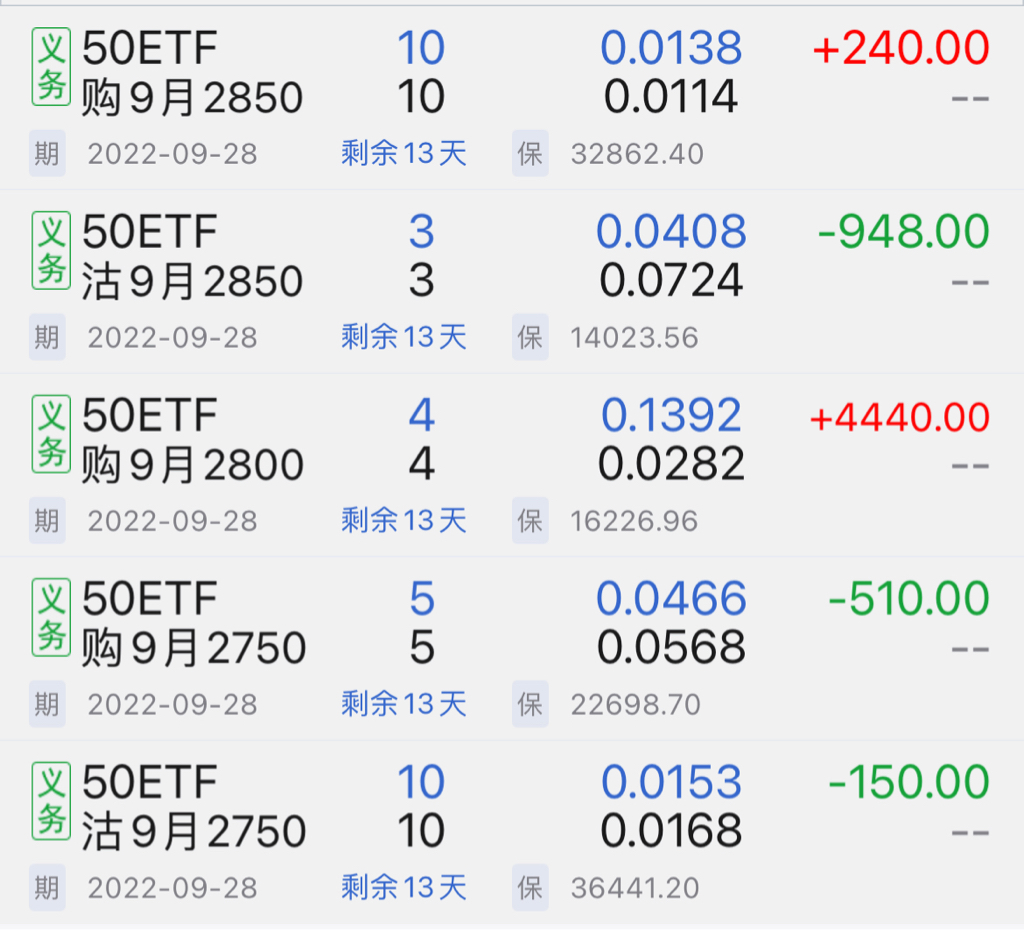Open the 50ETF 沽9月2850 position
The width and height of the screenshot is (1024, 930).
(192, 257)
